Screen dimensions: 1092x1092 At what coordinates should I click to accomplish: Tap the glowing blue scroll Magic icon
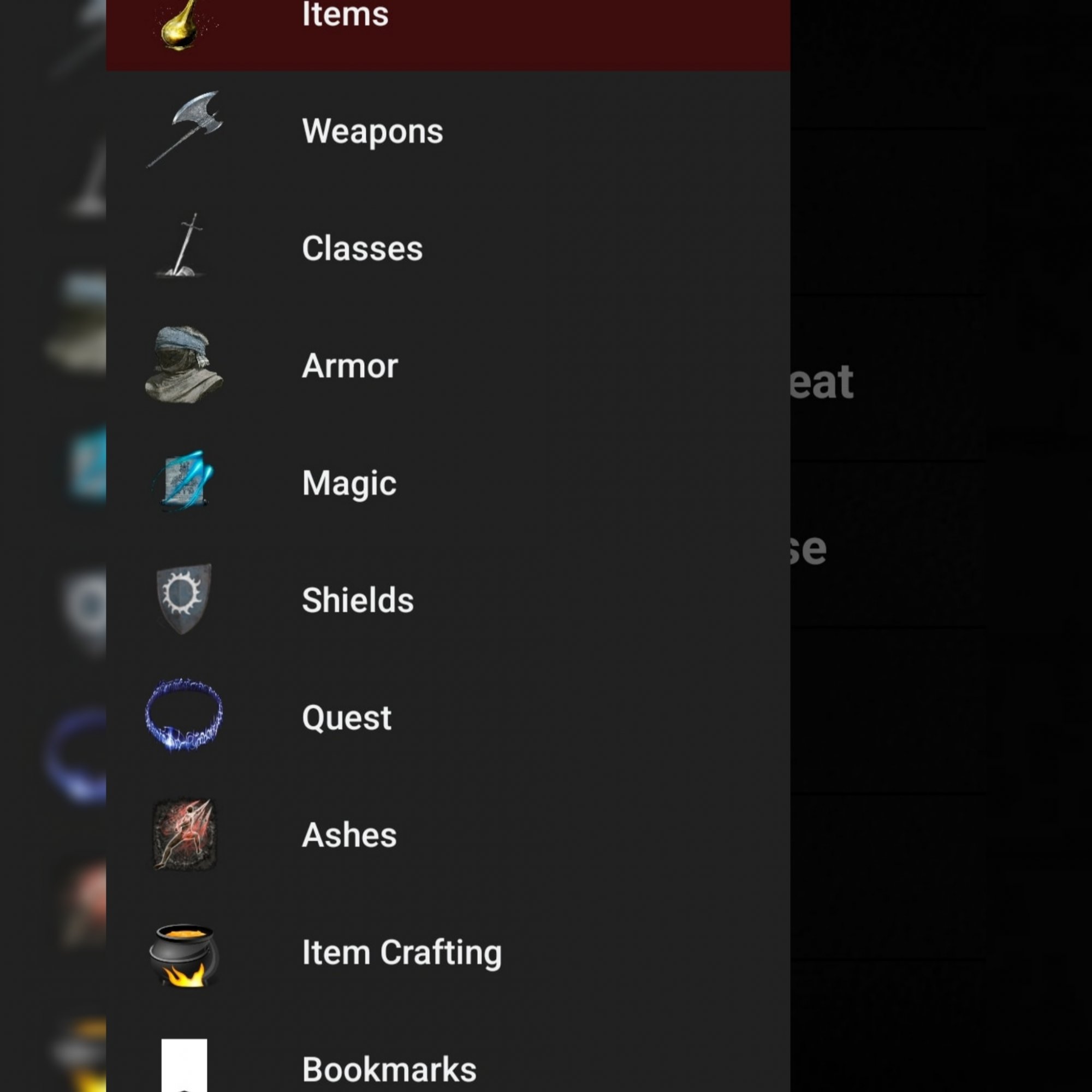click(183, 480)
